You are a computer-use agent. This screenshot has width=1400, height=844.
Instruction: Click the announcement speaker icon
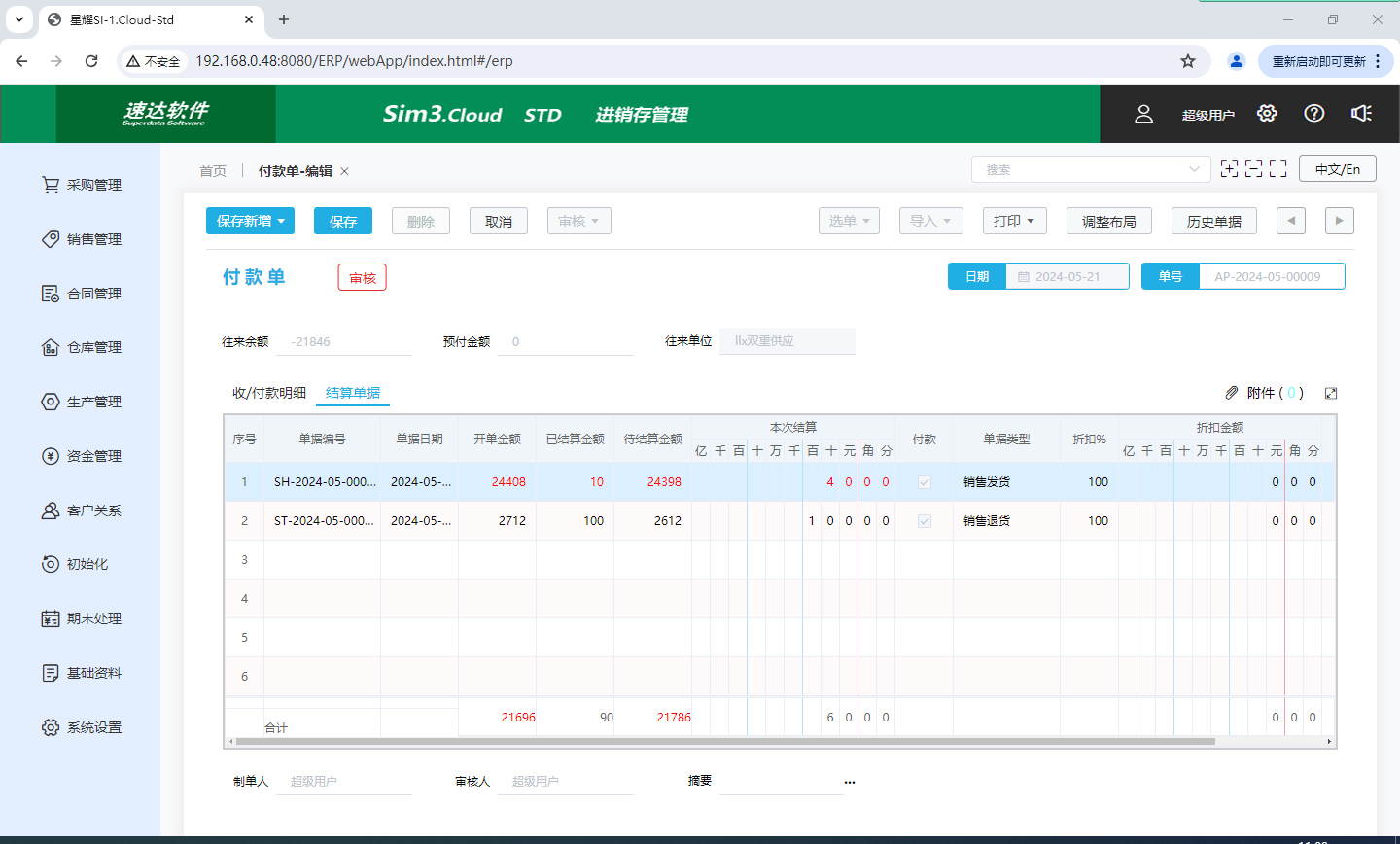1361,114
